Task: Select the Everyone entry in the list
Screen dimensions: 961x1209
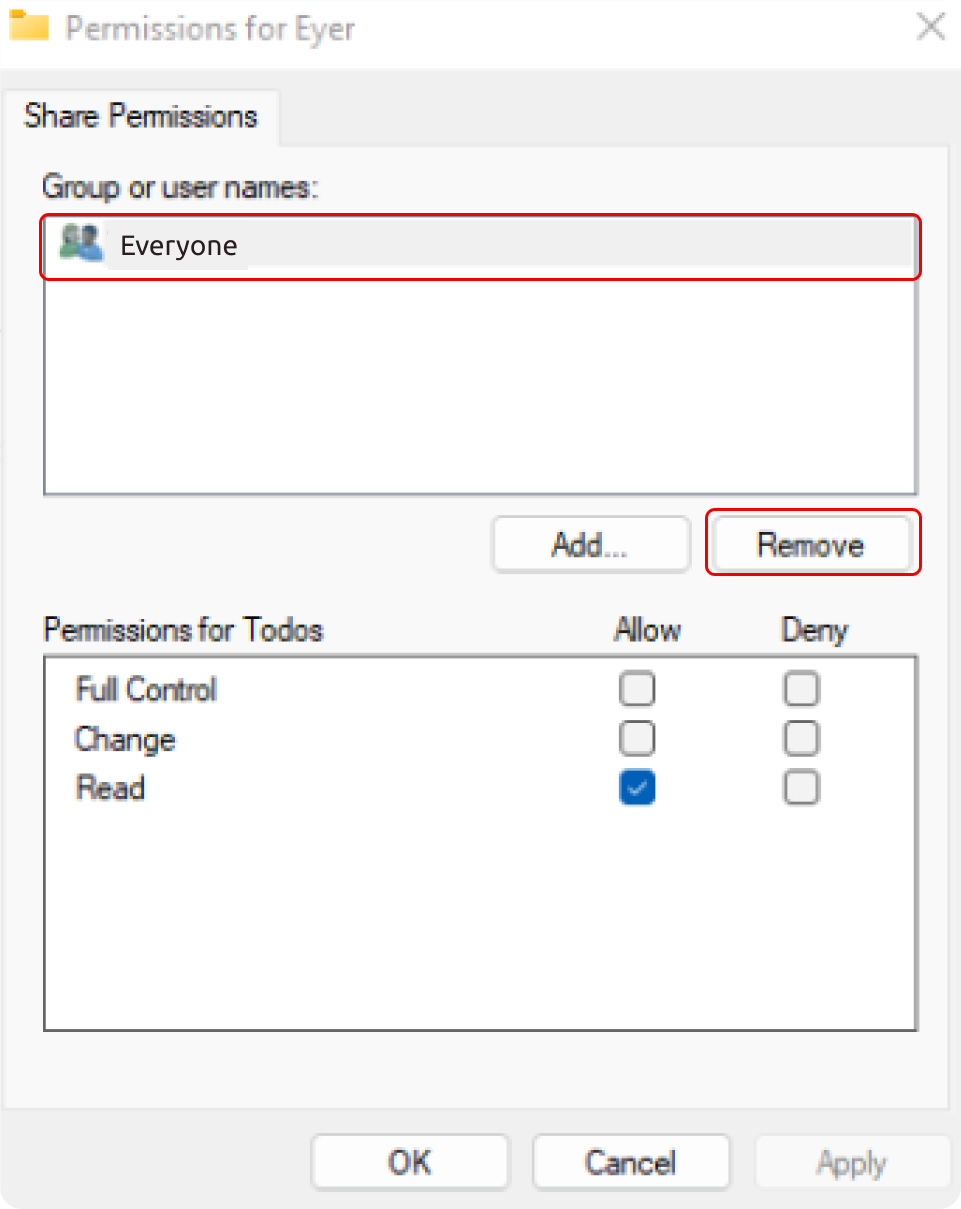Action: [x=480, y=247]
